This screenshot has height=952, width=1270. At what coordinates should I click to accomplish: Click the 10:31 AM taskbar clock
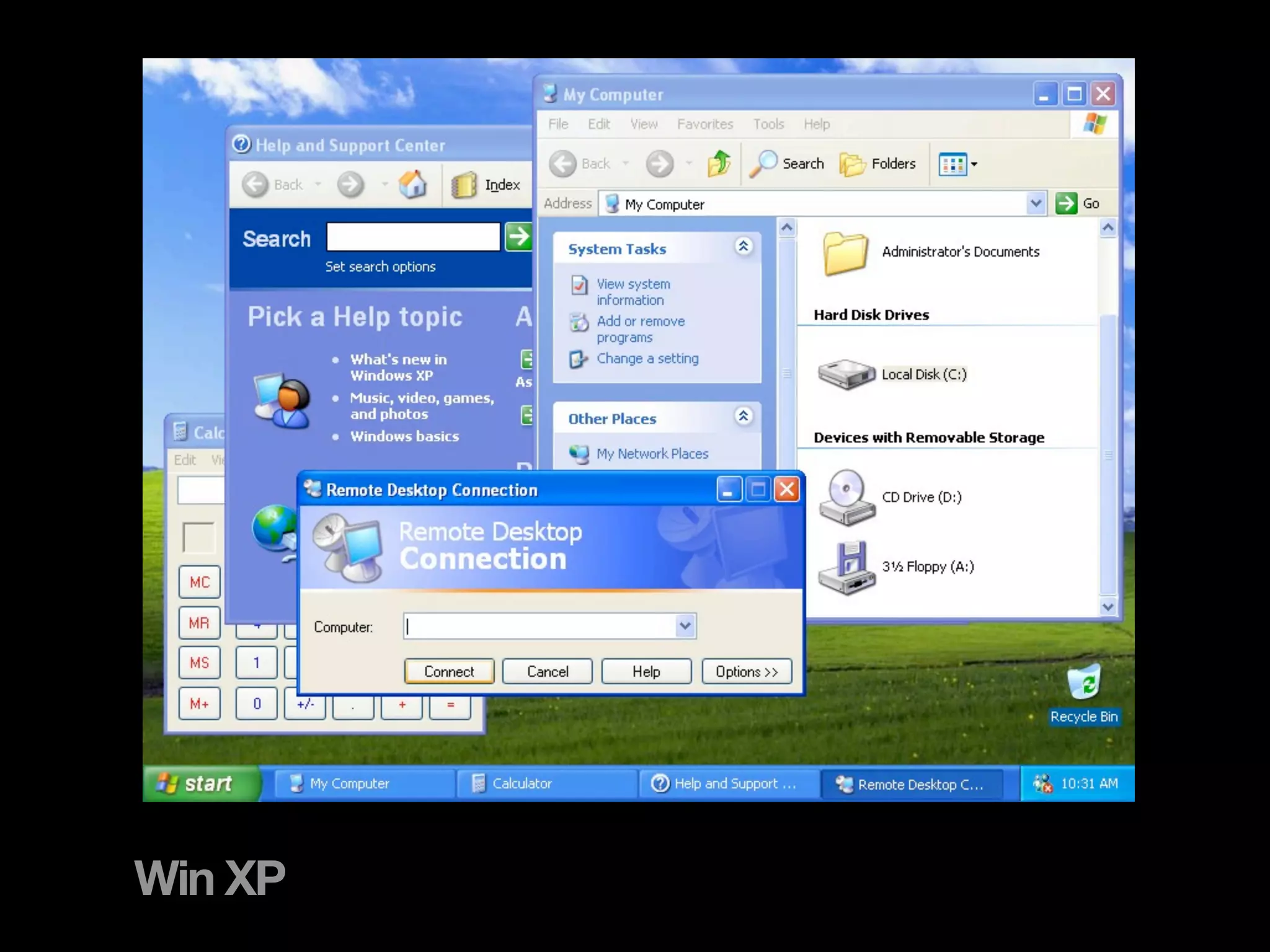[x=1090, y=783]
